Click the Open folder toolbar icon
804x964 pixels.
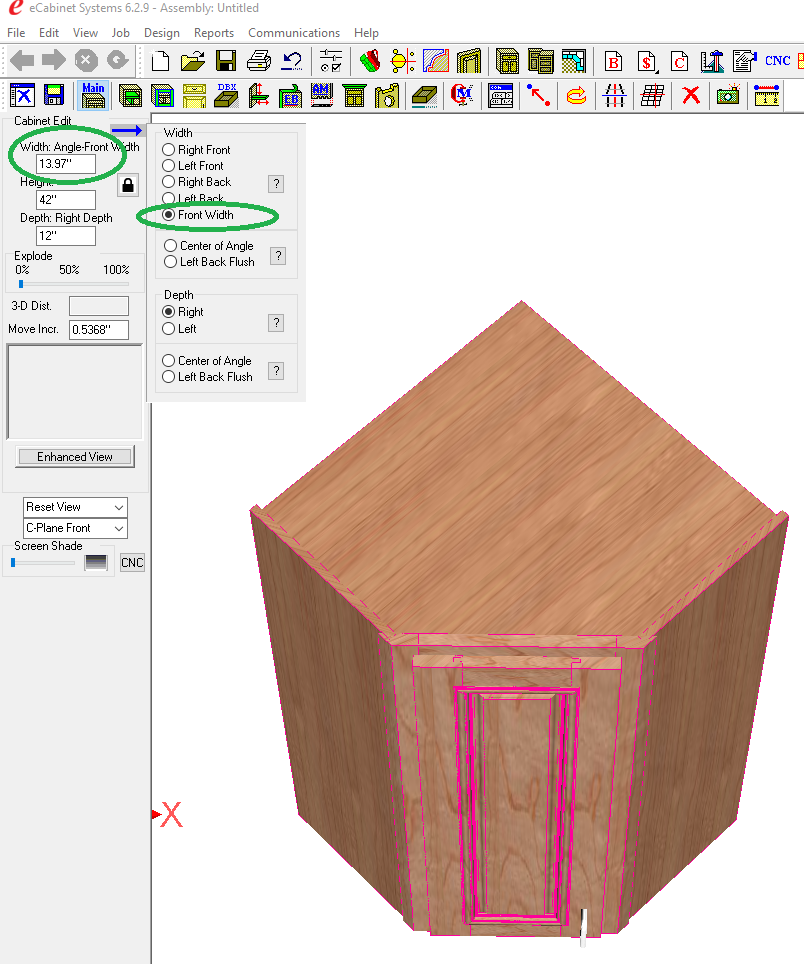pos(193,61)
